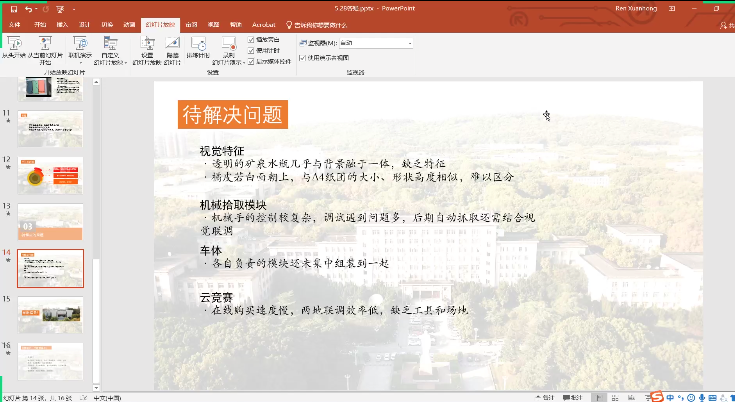Open Comments (批注) pane from status bar
This screenshot has width=735, height=402.
click(573, 398)
